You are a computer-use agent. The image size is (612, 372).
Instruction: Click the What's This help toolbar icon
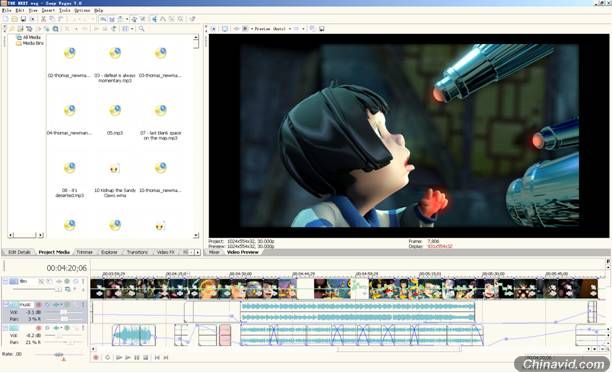[x=192, y=19]
